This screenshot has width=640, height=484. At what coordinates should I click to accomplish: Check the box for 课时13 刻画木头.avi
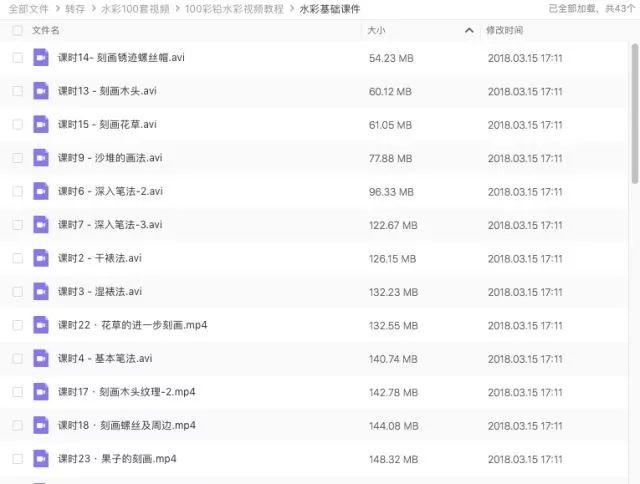[x=18, y=91]
